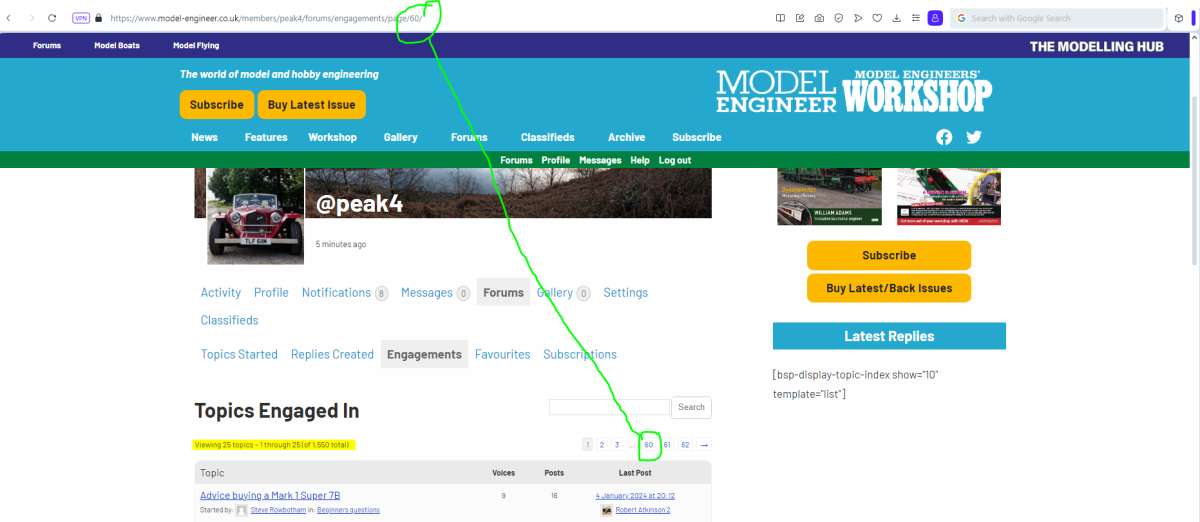The image size is (1200, 522).
Task: Show the Topics Started sub-tab
Action: click(x=239, y=354)
